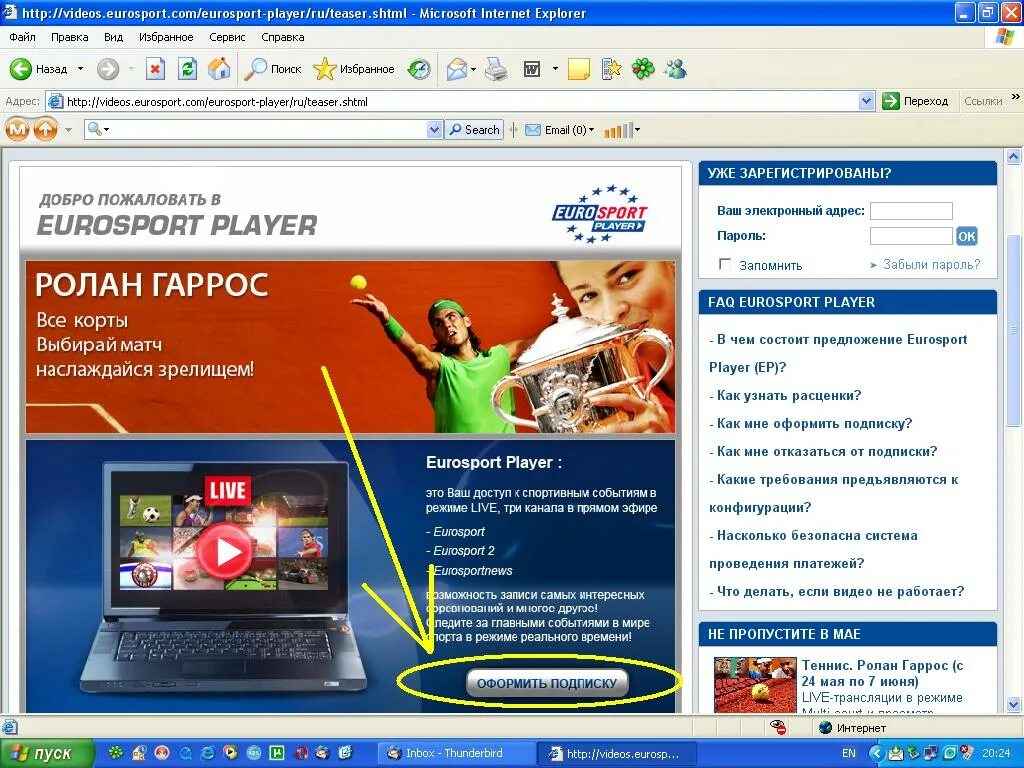Open the Email (0) dropdown arrow
1024x768 pixels.
pos(592,130)
